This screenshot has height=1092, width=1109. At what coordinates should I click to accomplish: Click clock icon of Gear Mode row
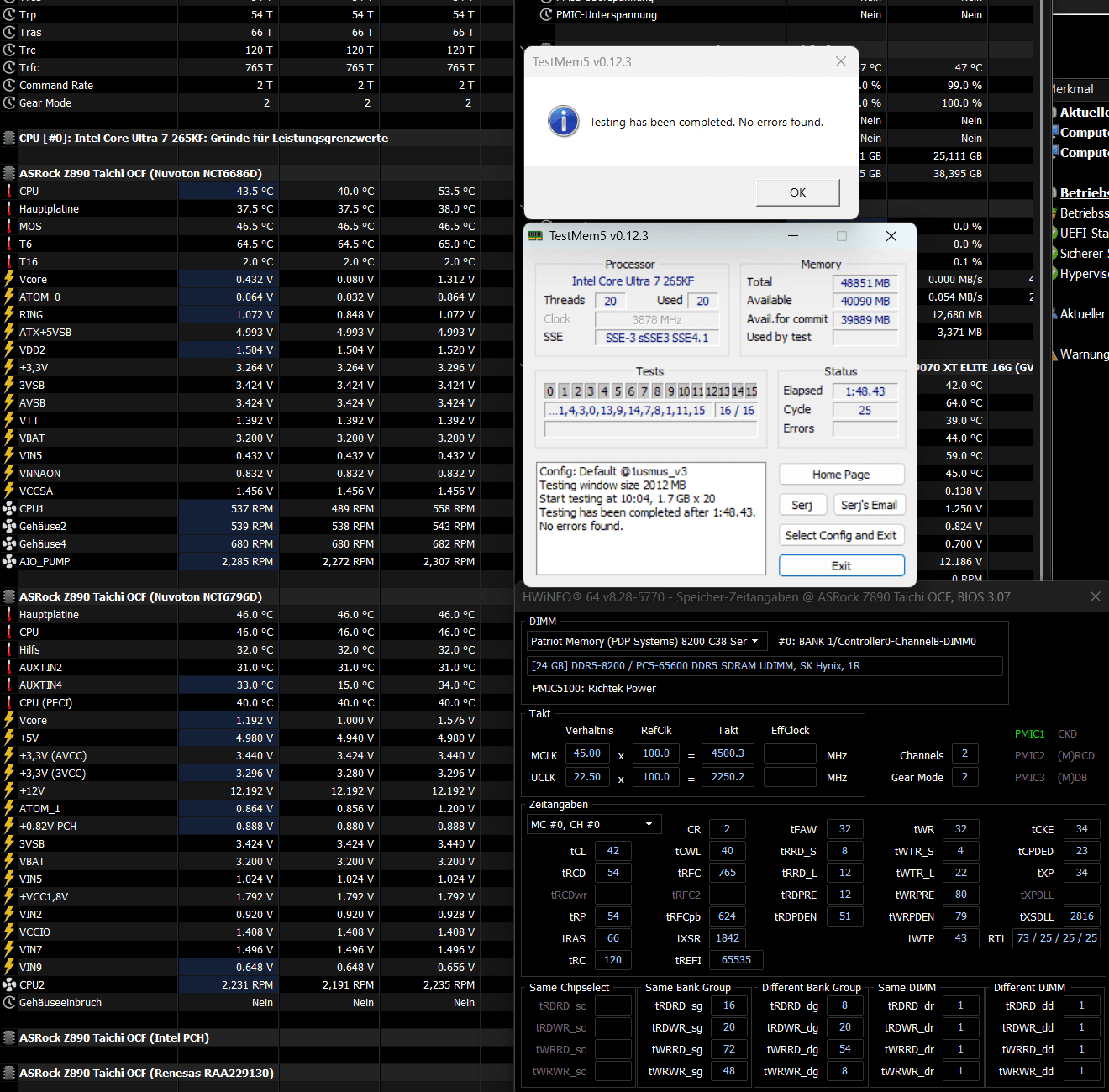(x=9, y=102)
